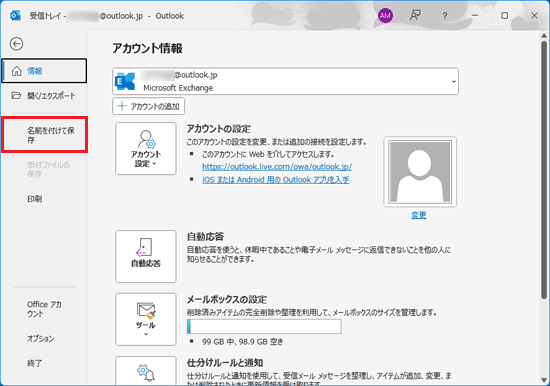Screen dimensions: 550x386
Task: Click the 自動応答 section heading text
Action: point(205,237)
